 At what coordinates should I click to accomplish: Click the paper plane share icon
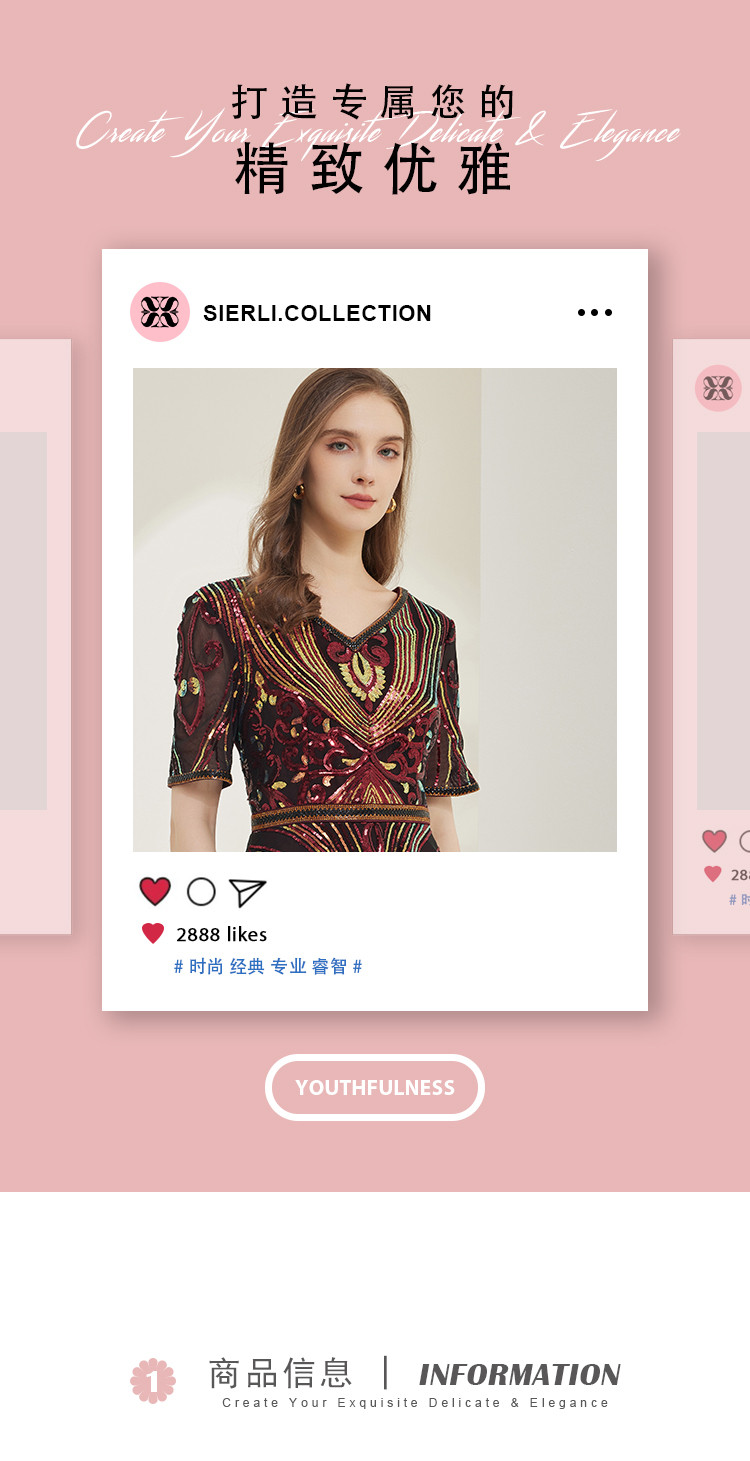(x=247, y=892)
